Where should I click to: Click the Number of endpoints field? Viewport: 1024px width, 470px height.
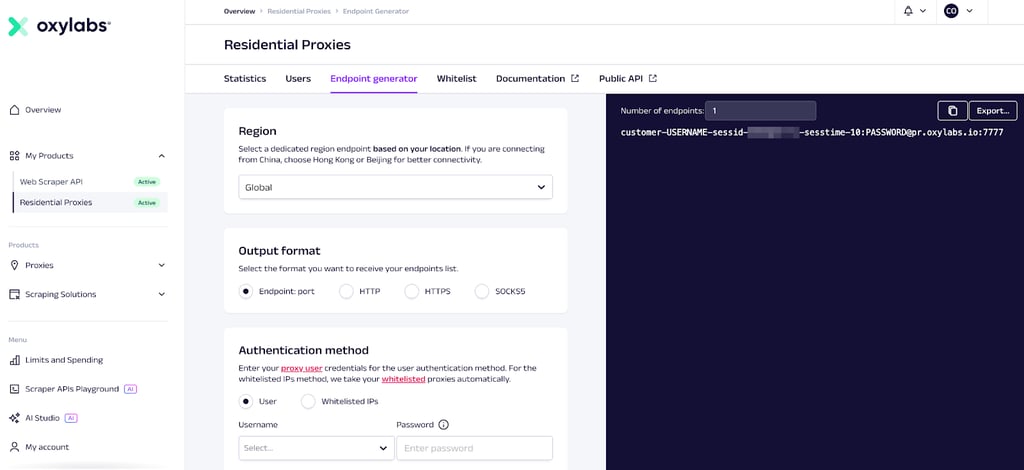[761, 111]
